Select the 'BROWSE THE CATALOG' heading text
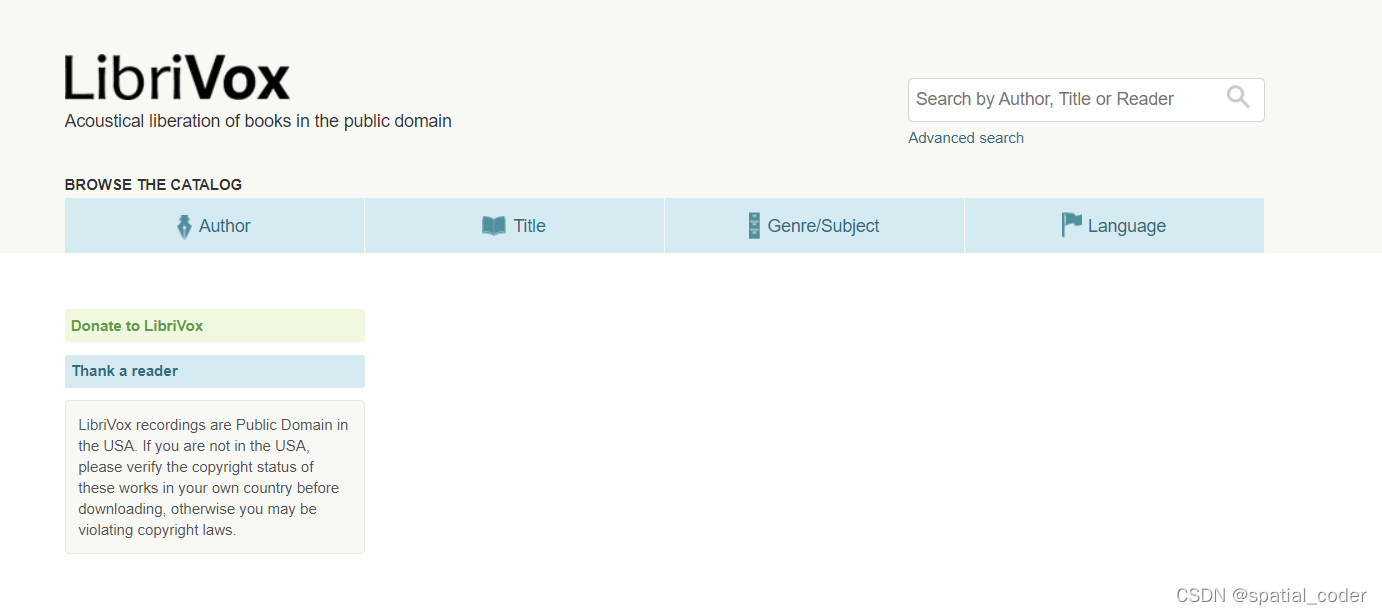The width and height of the screenshot is (1382, 615). (153, 185)
